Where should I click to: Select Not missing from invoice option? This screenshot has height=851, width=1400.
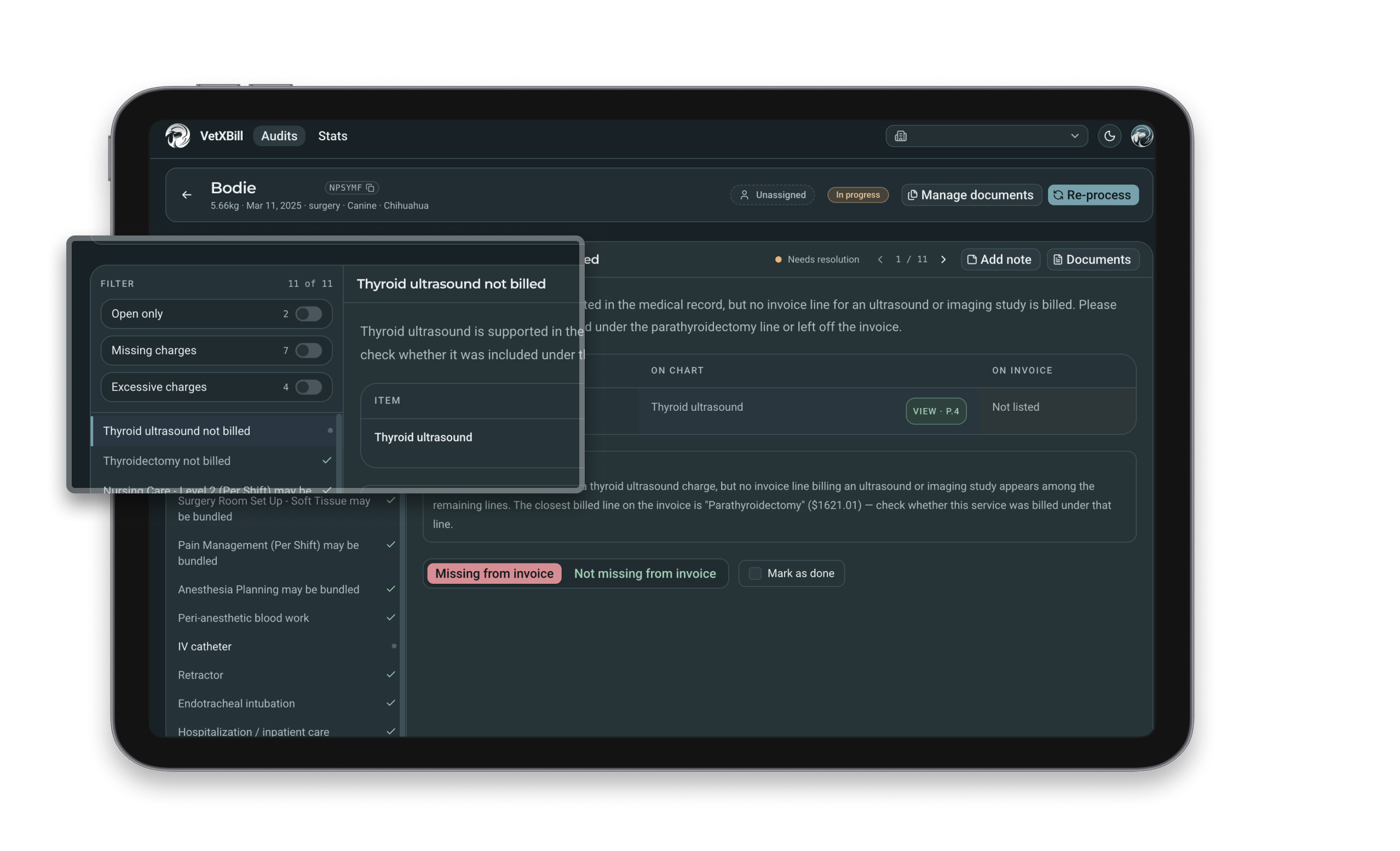tap(645, 573)
